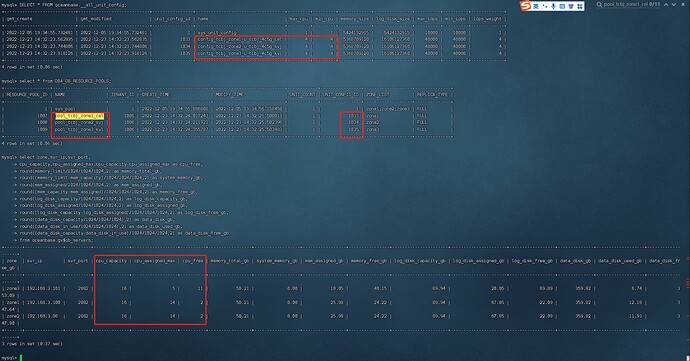Click the mysql prompt cursor at bottom
Viewport: 690px width, 361px height.
[21, 357]
